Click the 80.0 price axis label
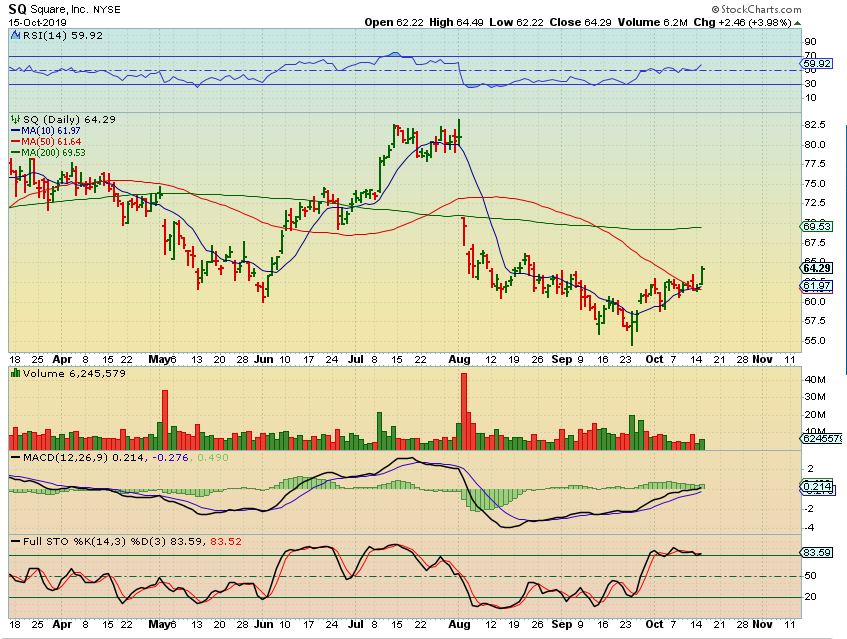 (815, 145)
